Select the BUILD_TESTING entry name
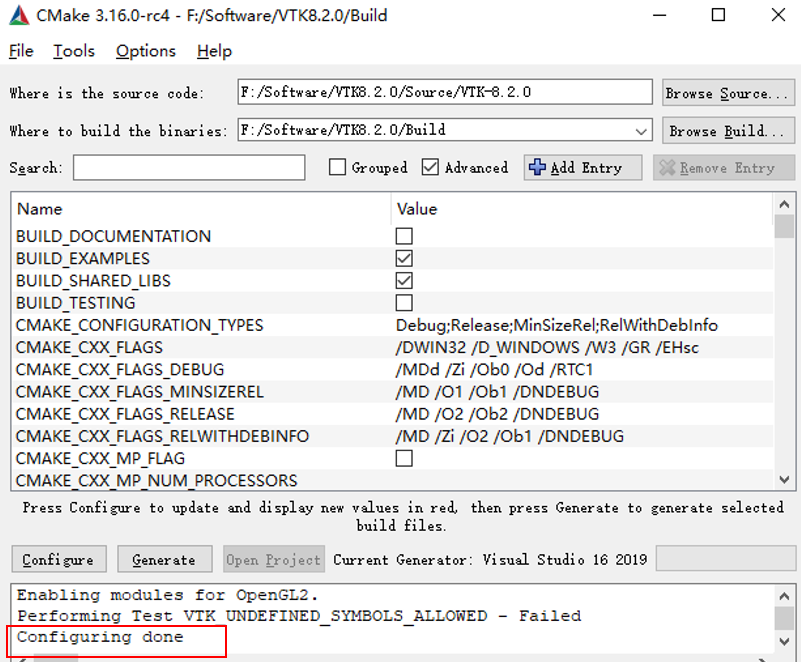 [x=76, y=303]
